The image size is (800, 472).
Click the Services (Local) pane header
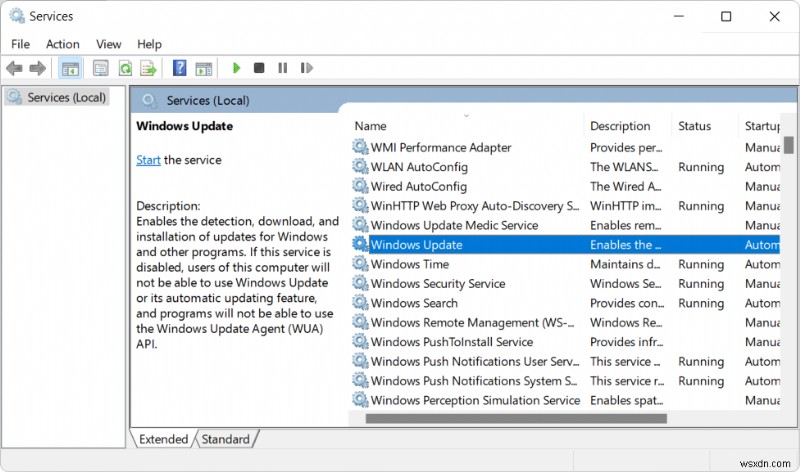point(208,101)
